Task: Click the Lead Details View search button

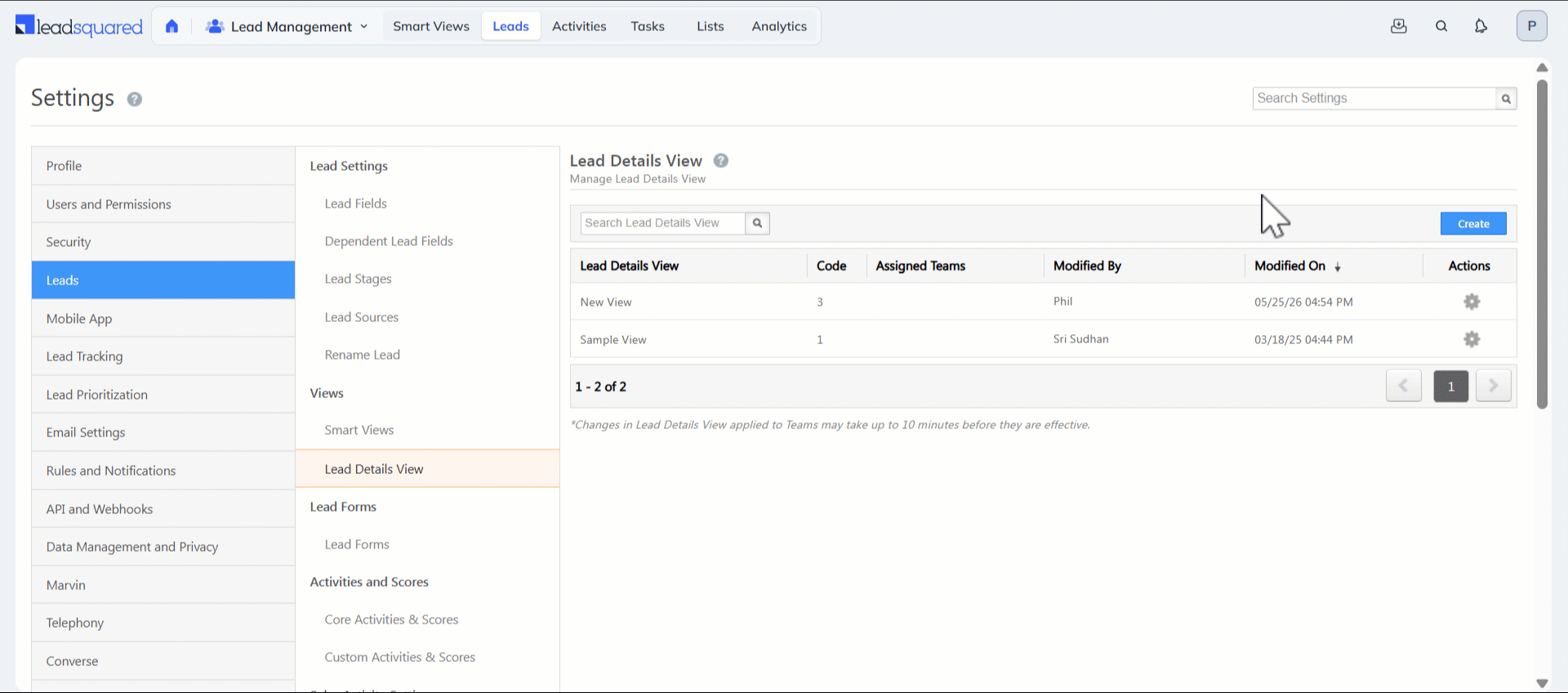Action: (757, 223)
